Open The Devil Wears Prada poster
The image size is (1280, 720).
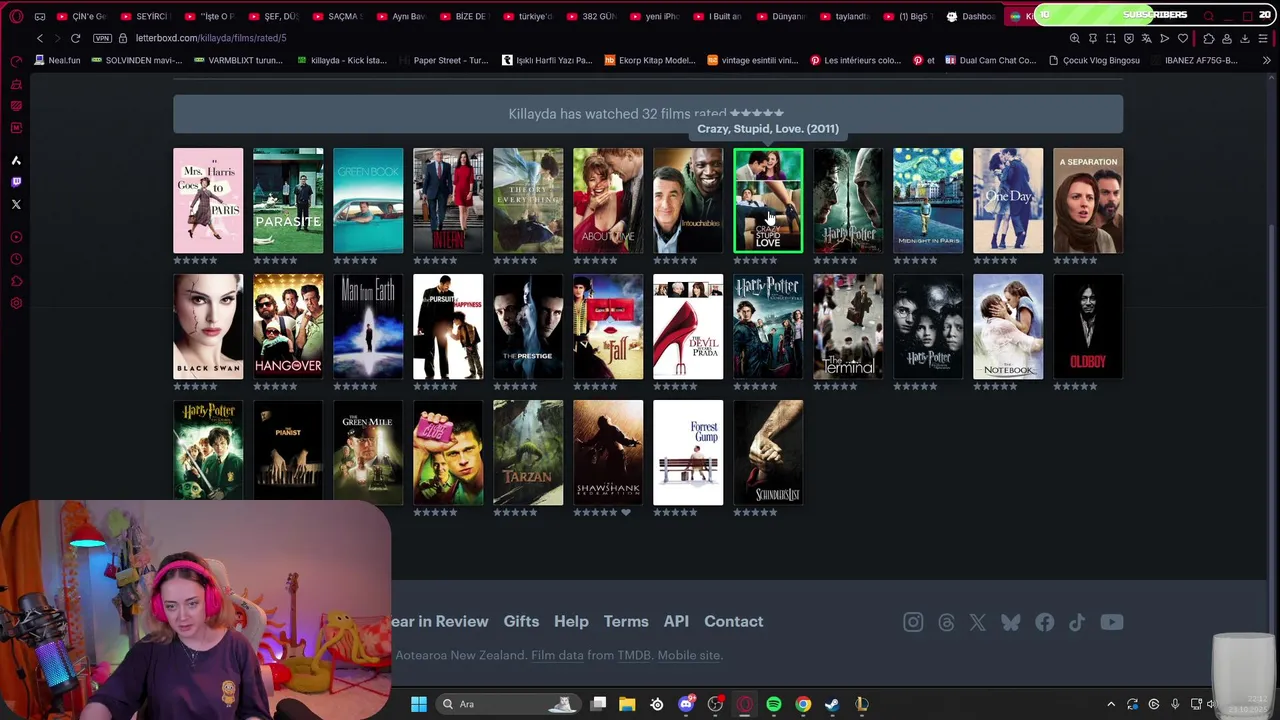688,326
